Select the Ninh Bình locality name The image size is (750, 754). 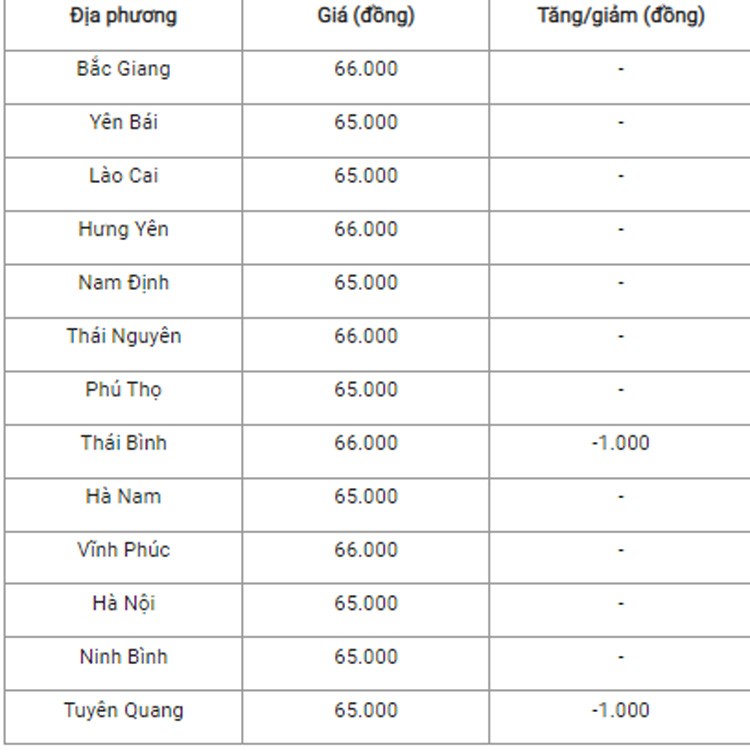pyautogui.click(x=123, y=657)
